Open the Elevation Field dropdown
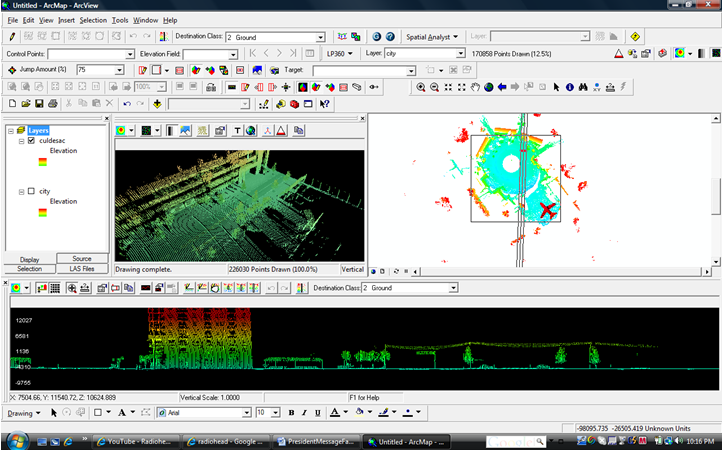722x451 pixels. point(233,54)
